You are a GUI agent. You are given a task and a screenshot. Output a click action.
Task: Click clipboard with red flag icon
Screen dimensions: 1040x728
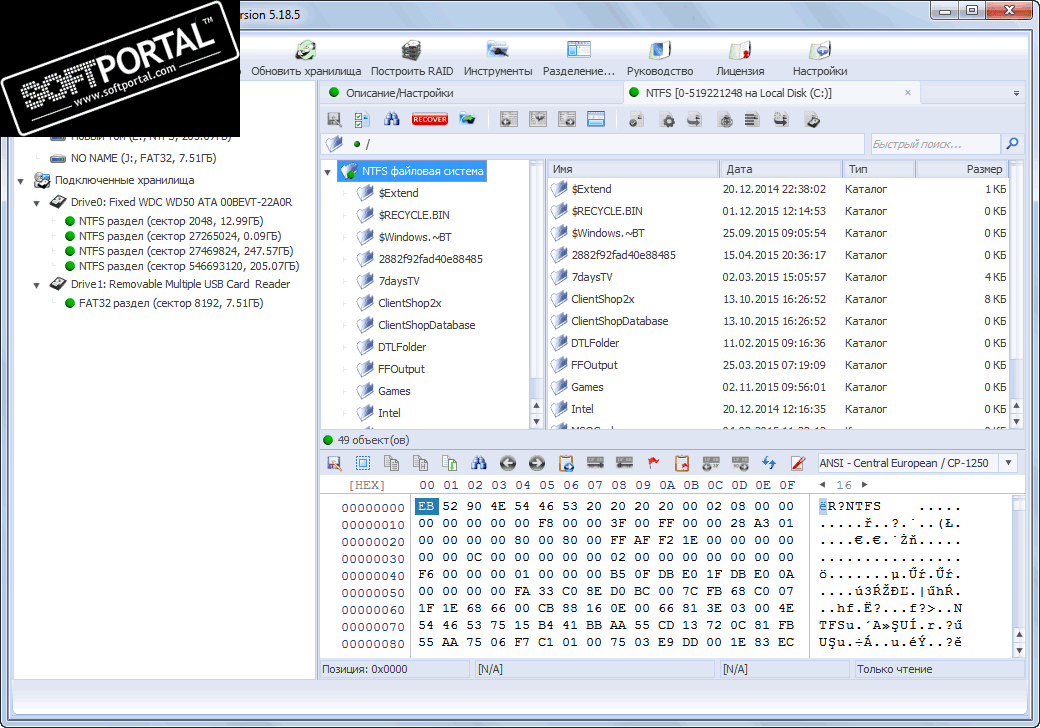[682, 463]
